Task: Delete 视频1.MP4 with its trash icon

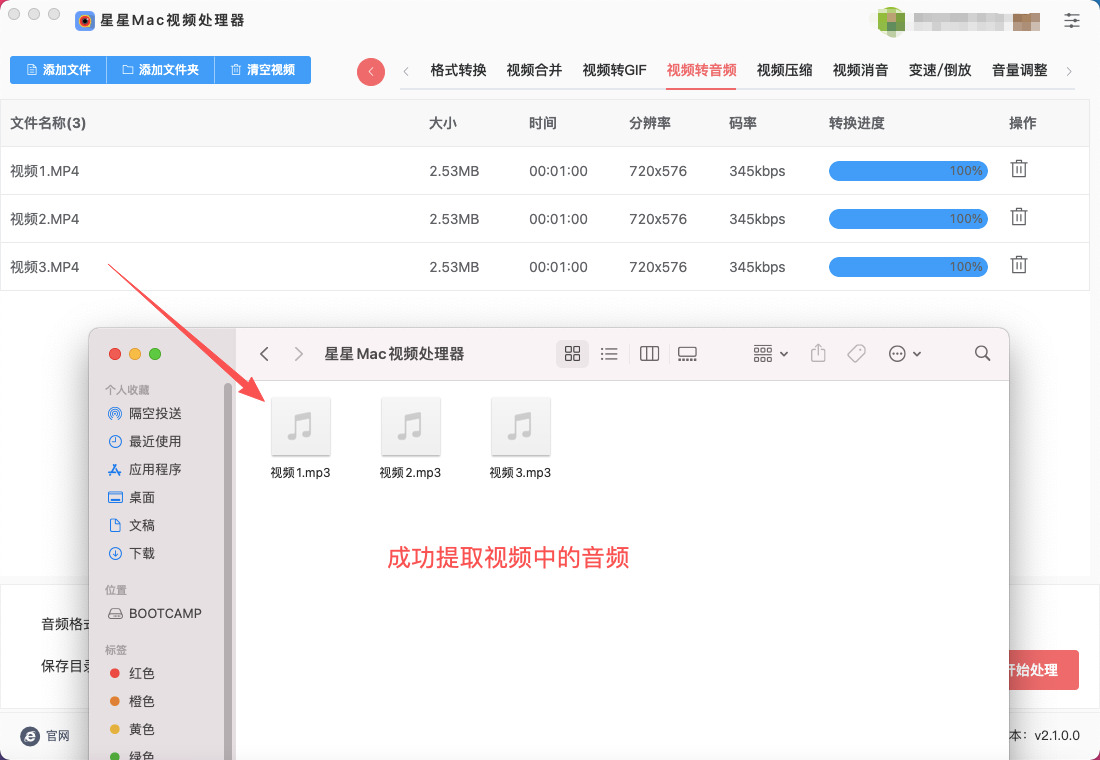Action: pos(1018,169)
